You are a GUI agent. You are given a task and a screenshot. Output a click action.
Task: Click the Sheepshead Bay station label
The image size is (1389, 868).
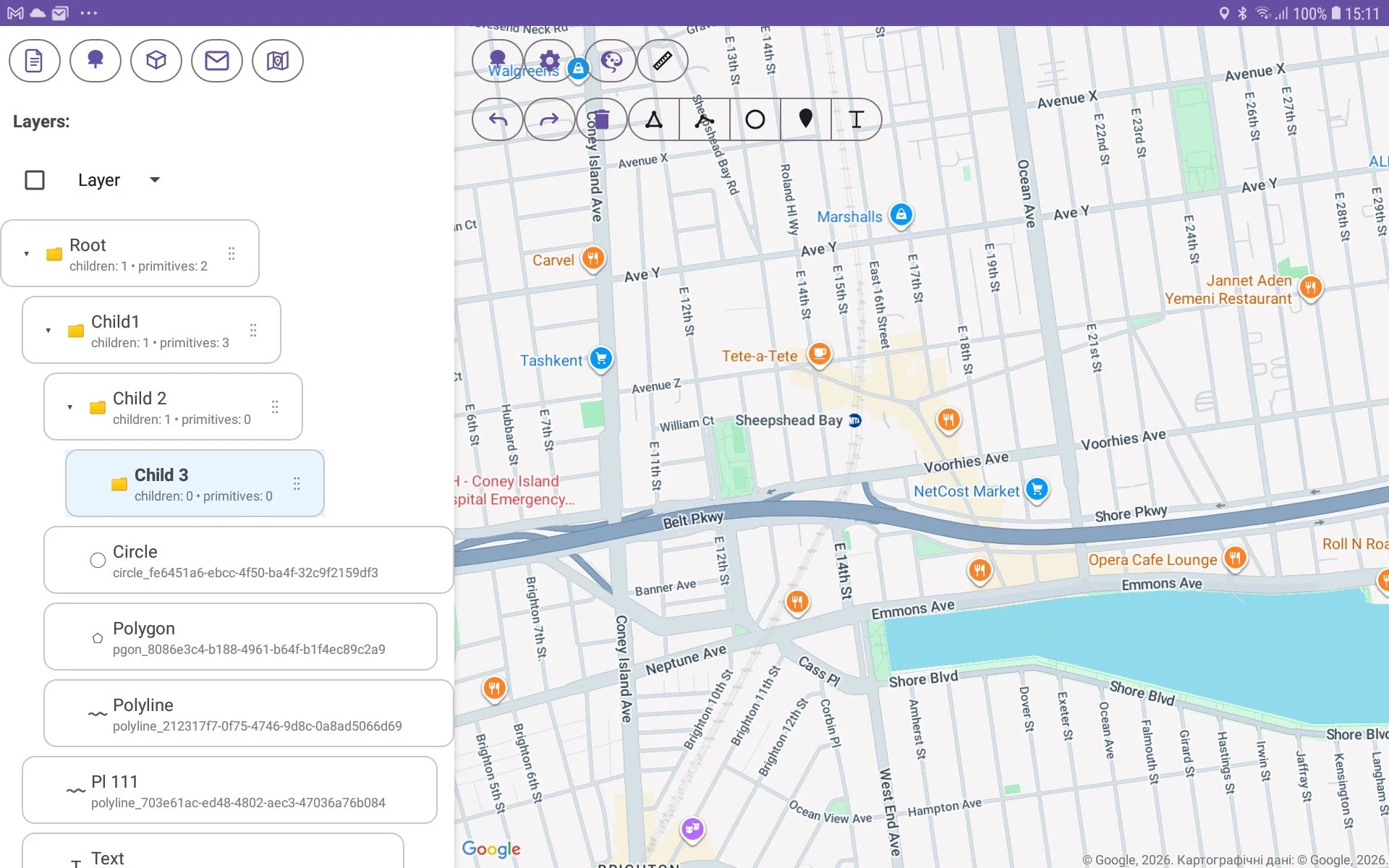(x=789, y=420)
